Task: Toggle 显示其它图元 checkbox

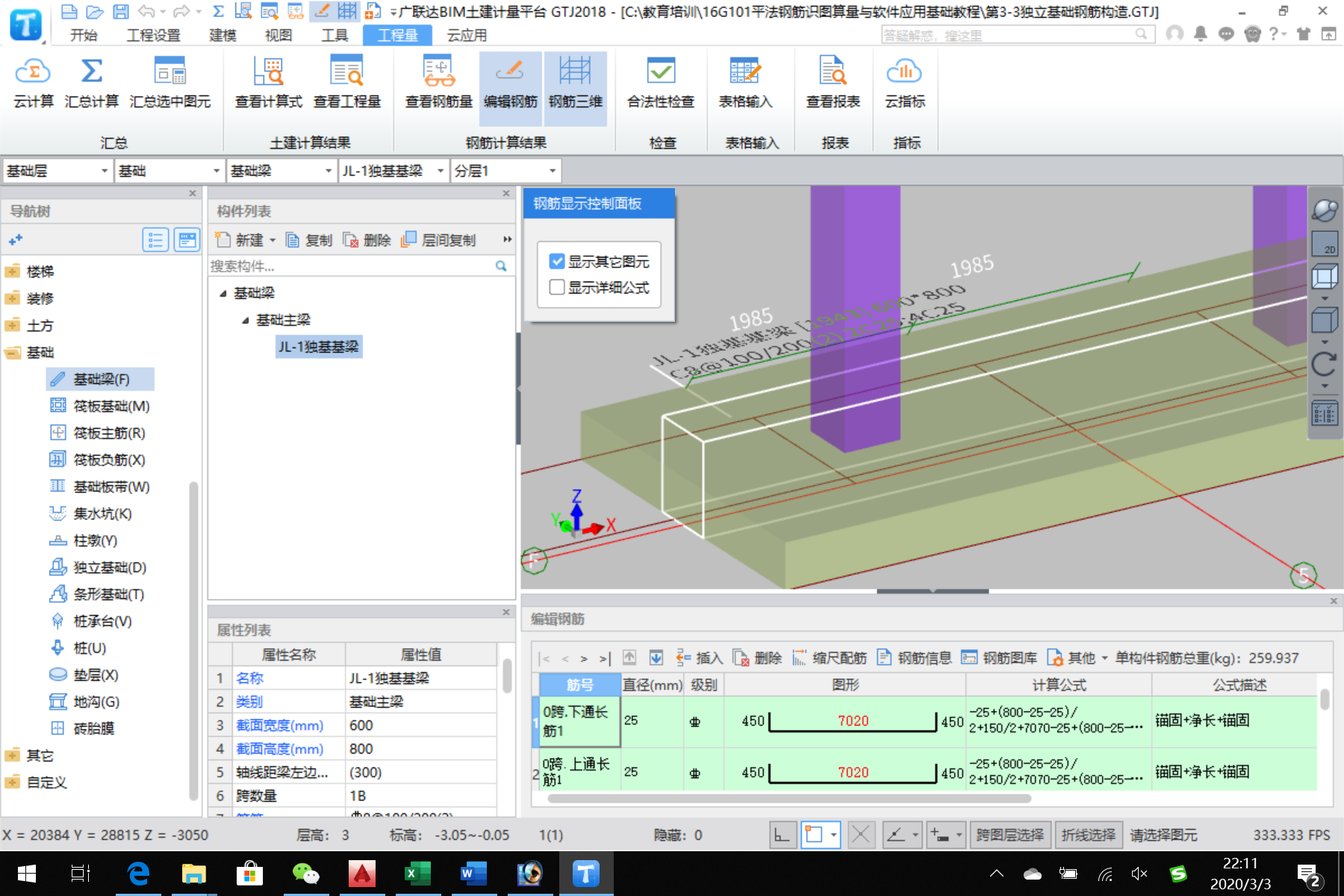Action: [557, 261]
